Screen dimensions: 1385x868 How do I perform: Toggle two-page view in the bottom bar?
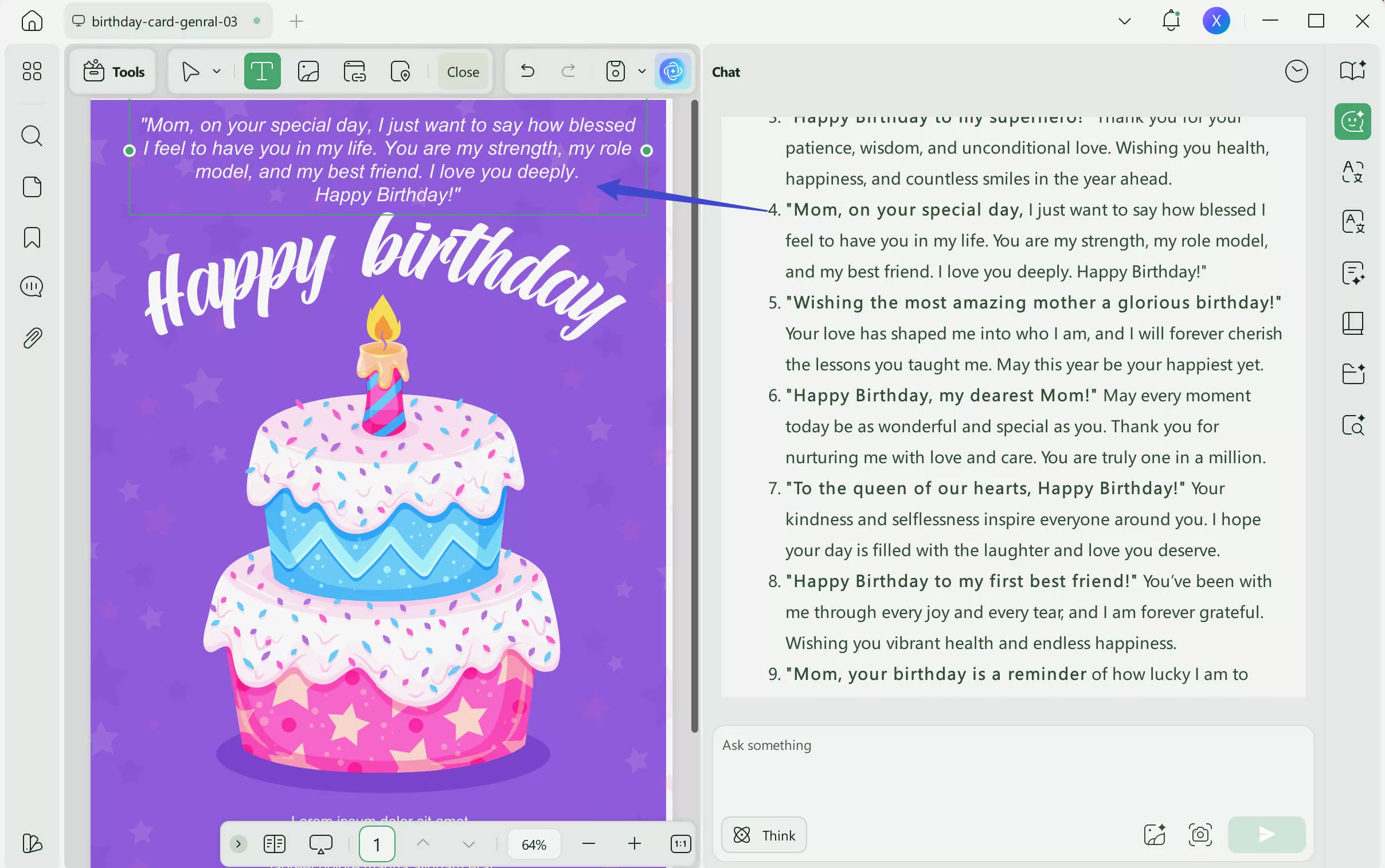(x=274, y=843)
